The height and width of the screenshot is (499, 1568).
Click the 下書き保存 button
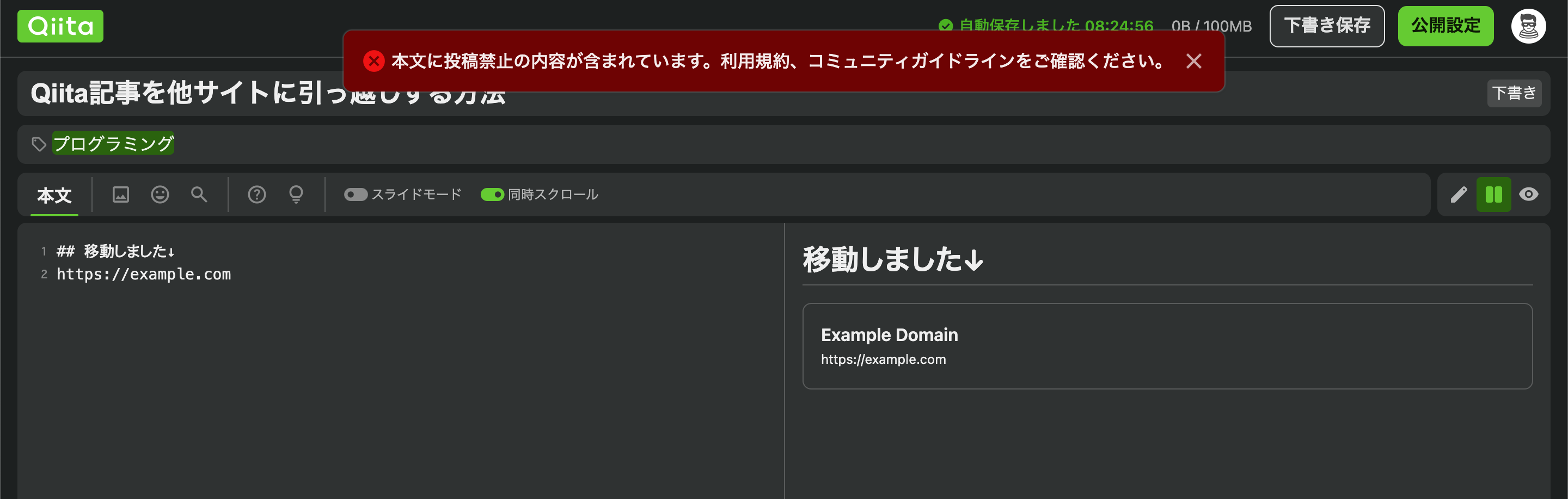(1327, 26)
